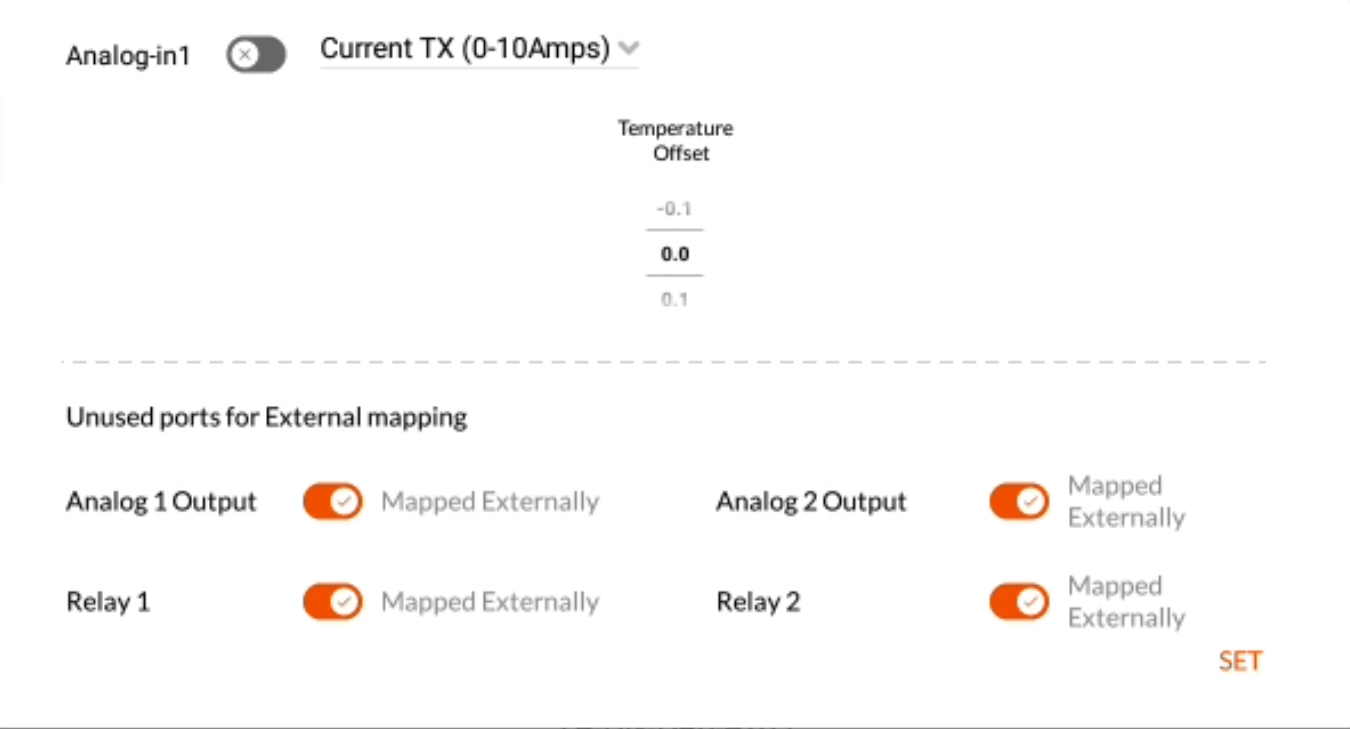This screenshot has width=1350, height=729.
Task: Select 0.1 in the Temperature Offset picker
Action: point(675,299)
